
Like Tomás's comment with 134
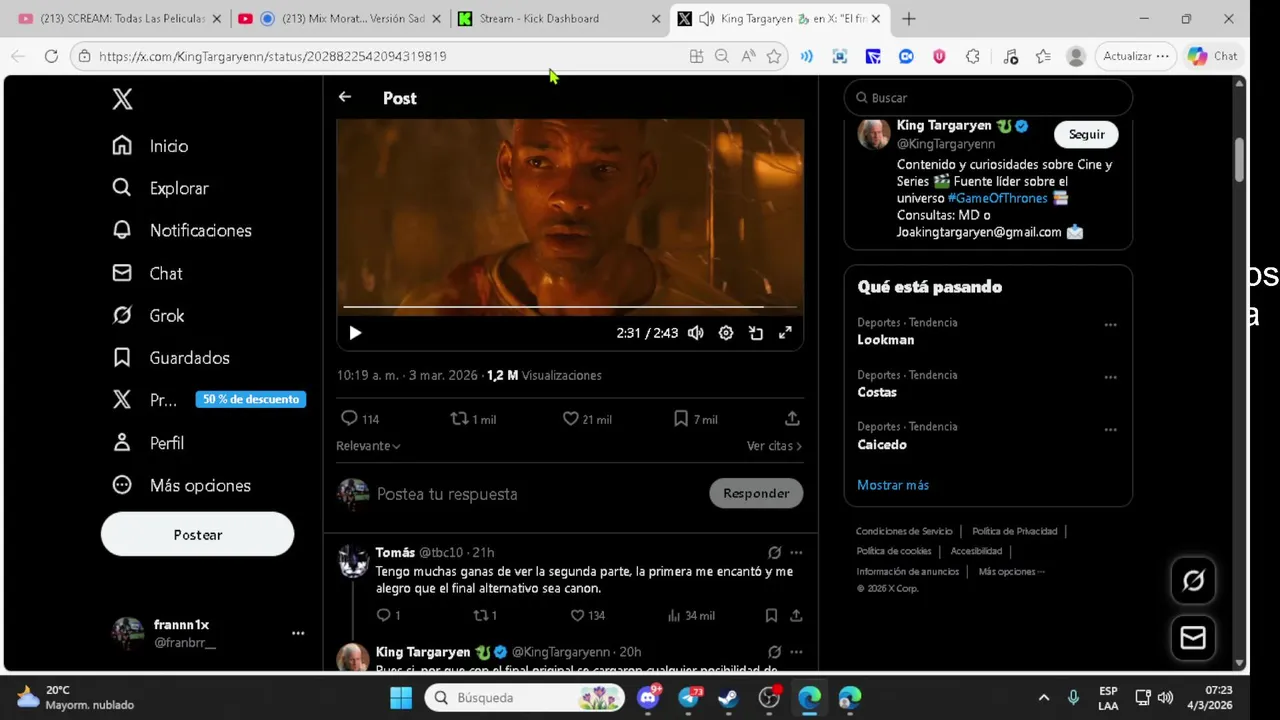click(587, 615)
